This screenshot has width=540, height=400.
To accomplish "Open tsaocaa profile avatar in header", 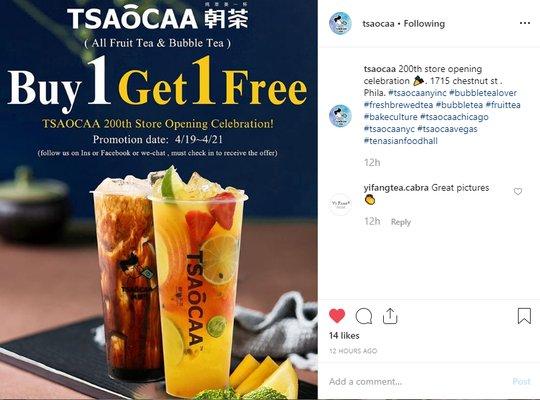I will (x=340, y=23).
